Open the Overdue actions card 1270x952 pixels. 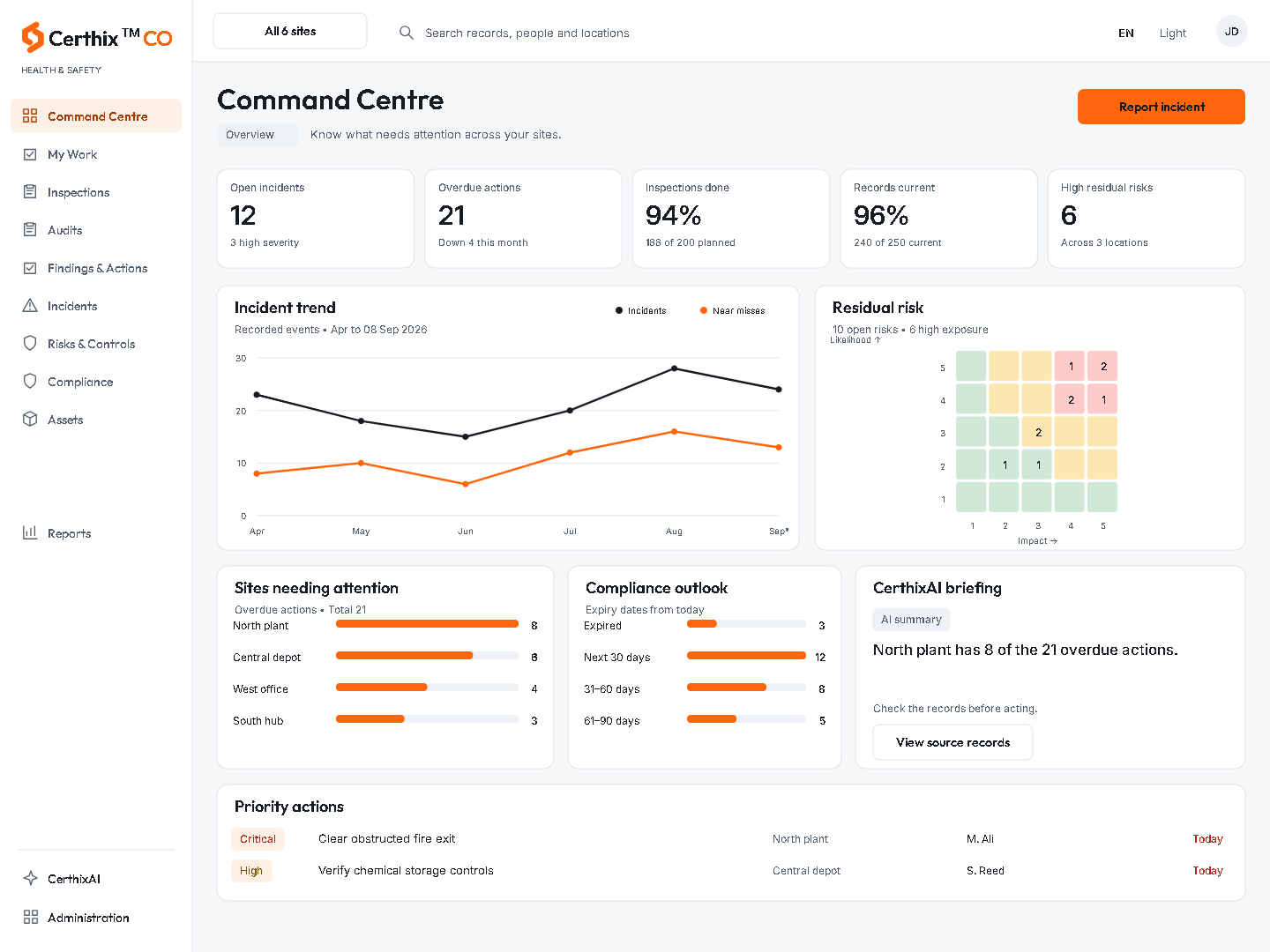coord(523,219)
